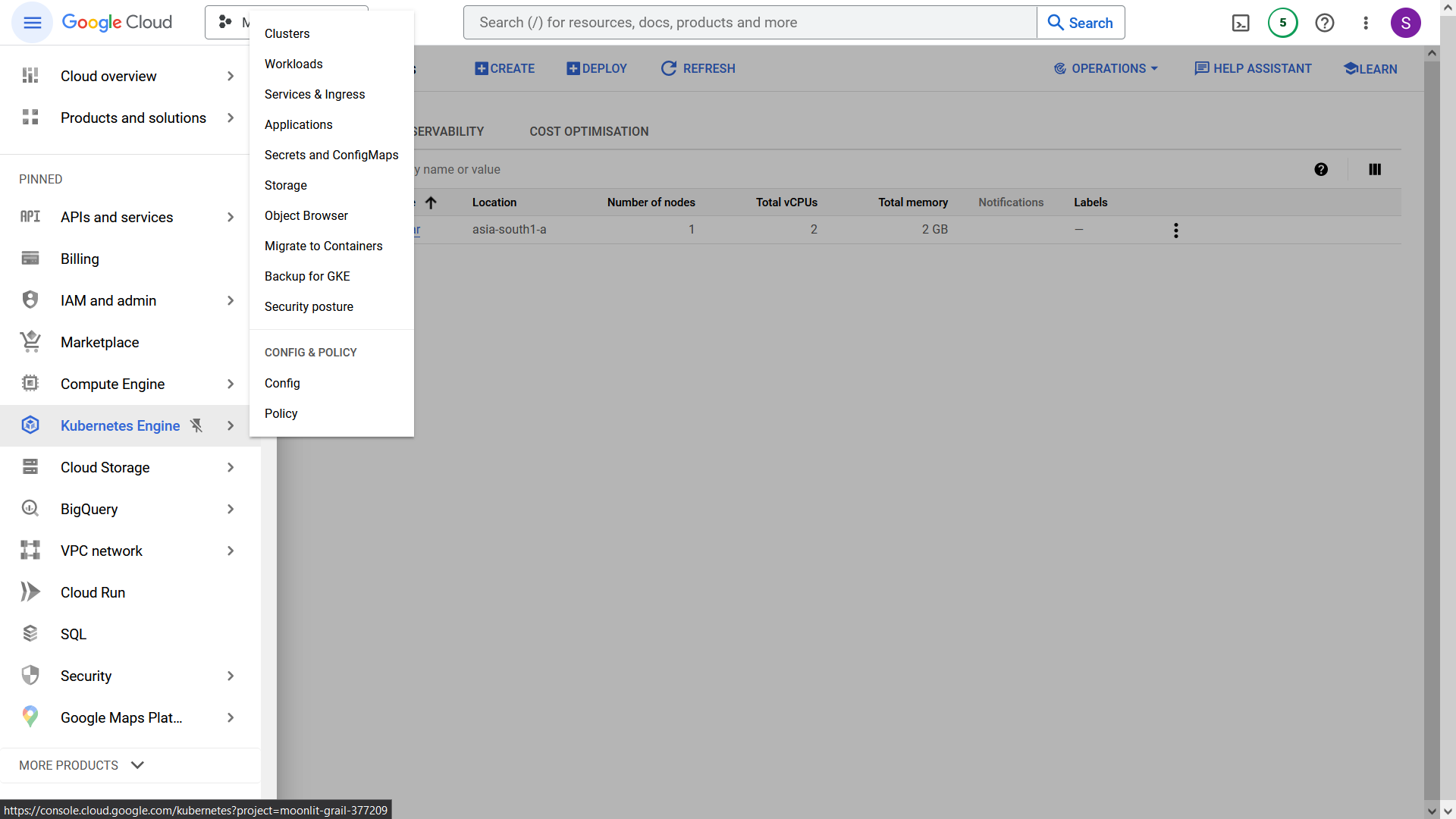Click the CREATE cluster button

(x=504, y=68)
